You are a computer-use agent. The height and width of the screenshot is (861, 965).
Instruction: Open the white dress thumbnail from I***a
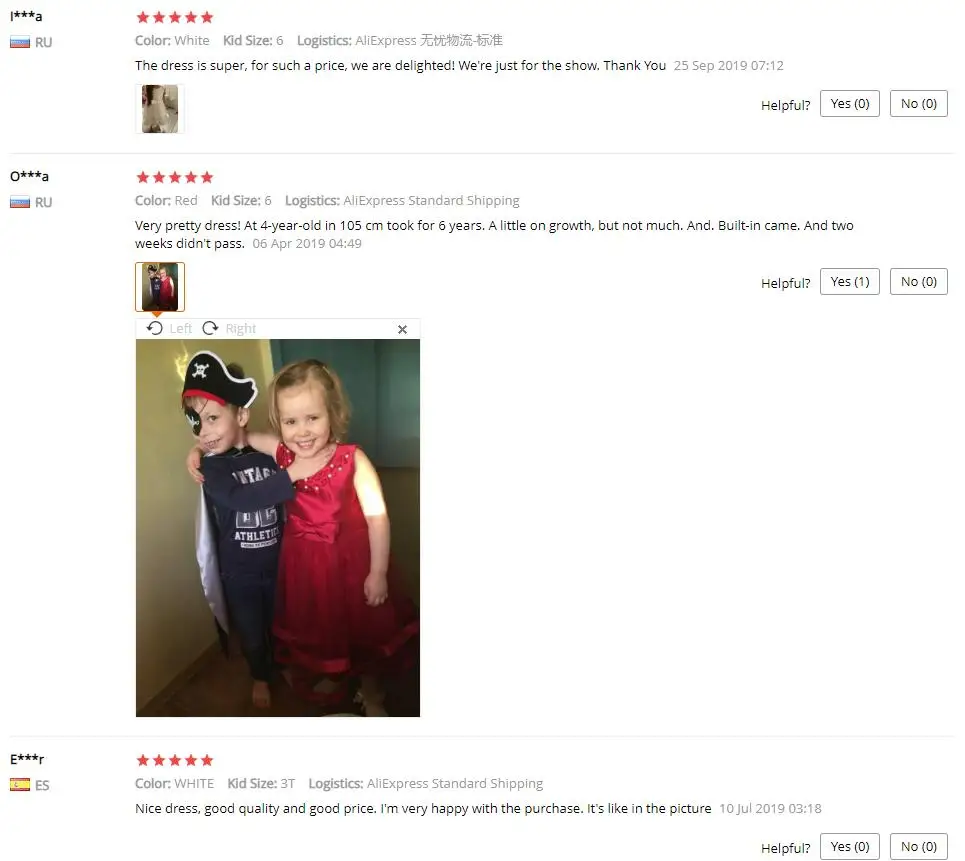tap(160, 109)
